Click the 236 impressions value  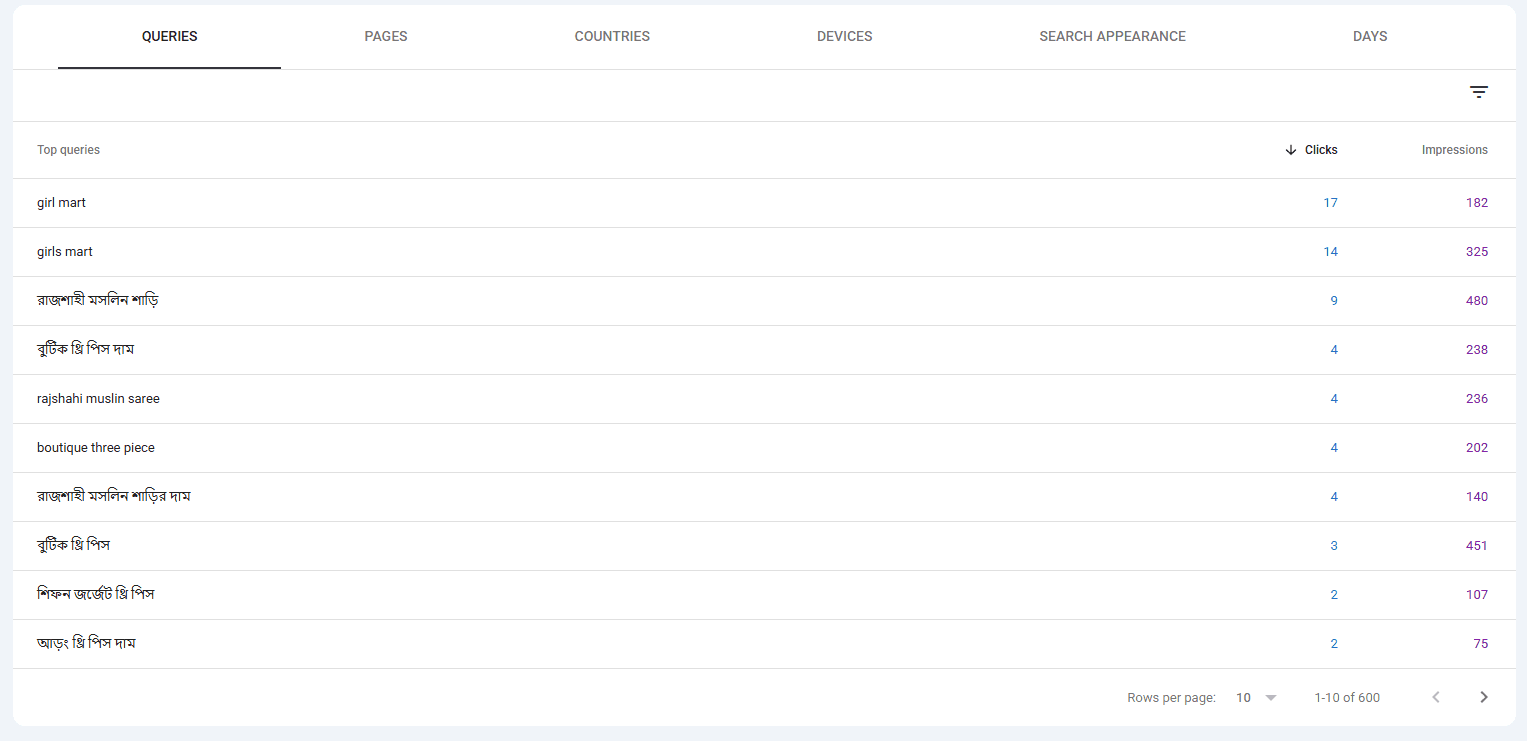[x=1477, y=399]
